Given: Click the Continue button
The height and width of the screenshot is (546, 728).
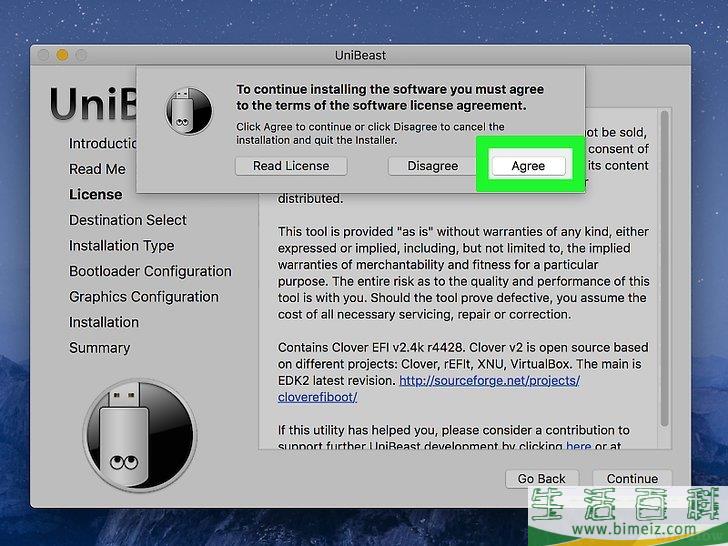Looking at the screenshot, I should point(632,478).
